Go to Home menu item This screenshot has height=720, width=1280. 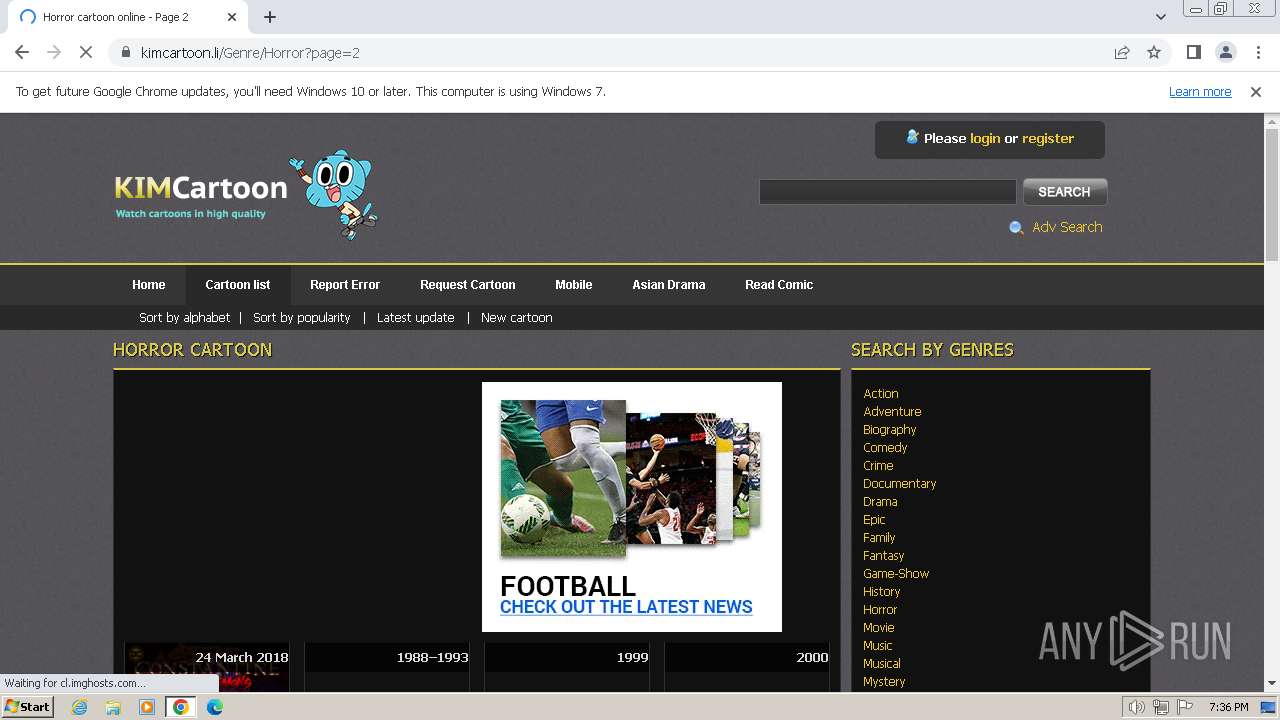coord(149,285)
